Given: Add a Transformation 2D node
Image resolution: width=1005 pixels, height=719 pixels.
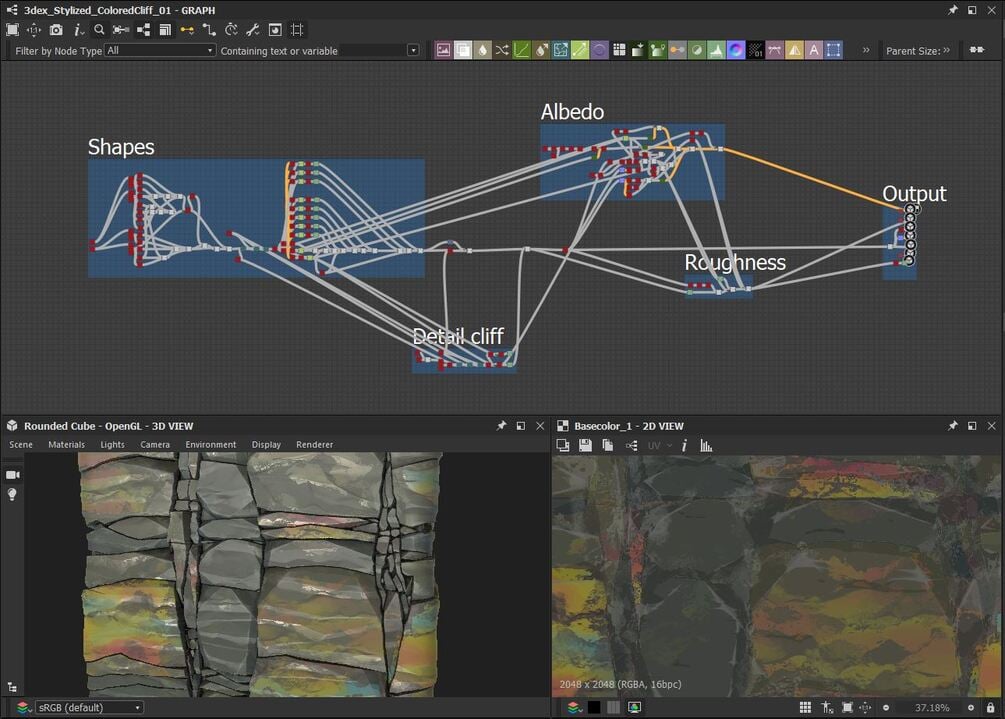Looking at the screenshot, I should [x=833, y=50].
